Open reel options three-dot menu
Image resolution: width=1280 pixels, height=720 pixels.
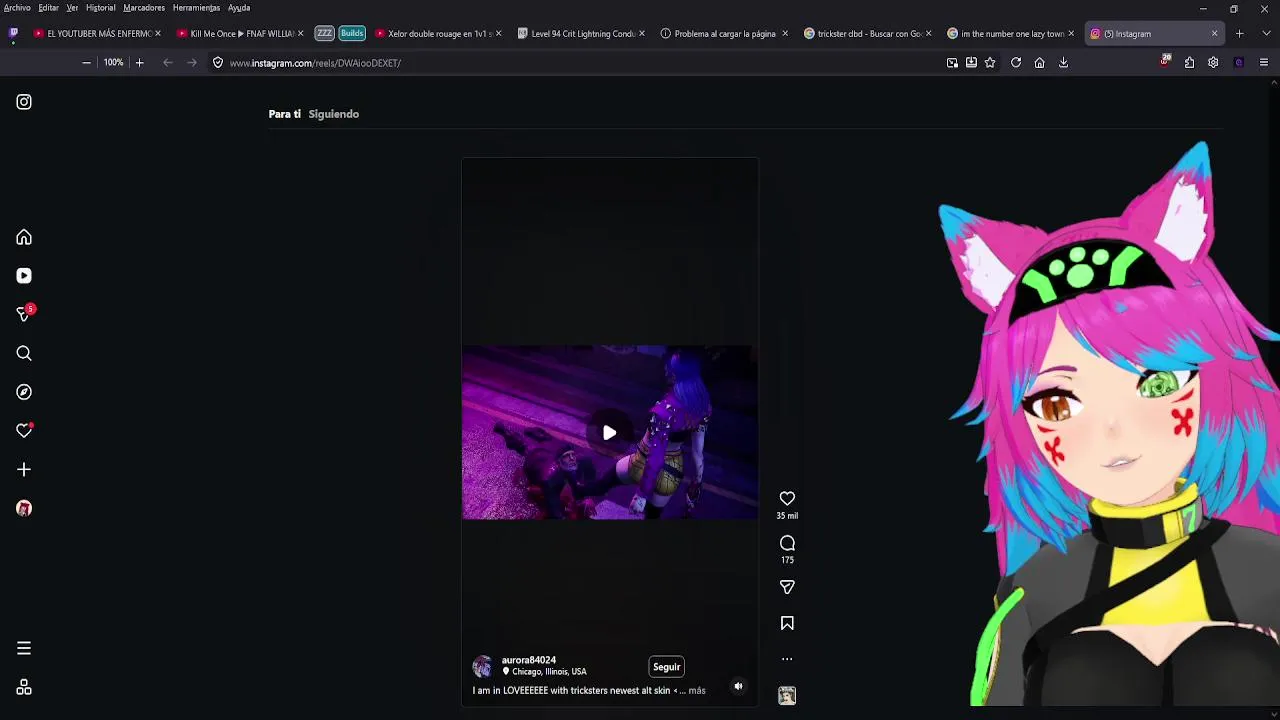click(x=787, y=659)
